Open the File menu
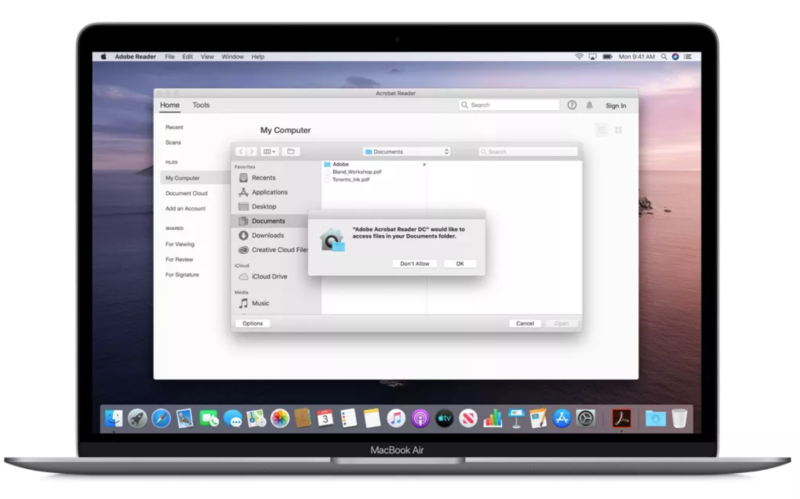The width and height of the screenshot is (800, 499). (169, 57)
